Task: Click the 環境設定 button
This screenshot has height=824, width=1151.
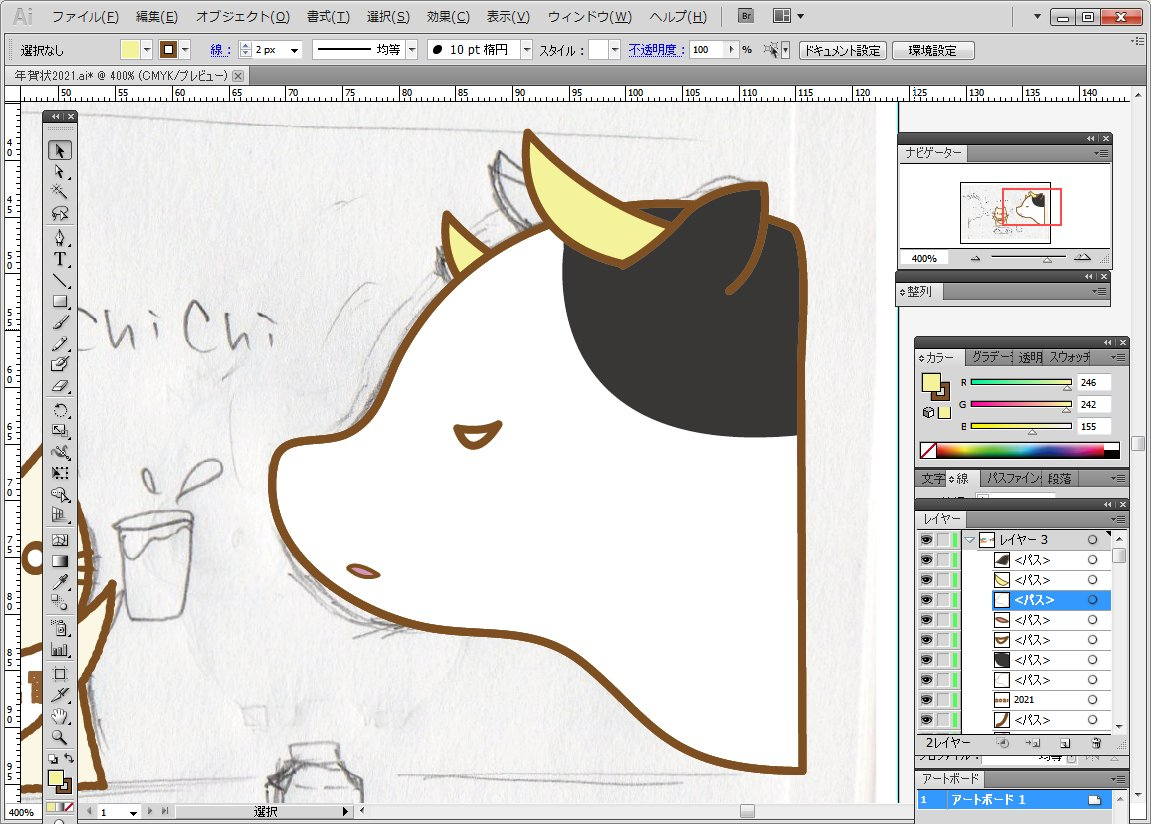Action: (x=932, y=50)
